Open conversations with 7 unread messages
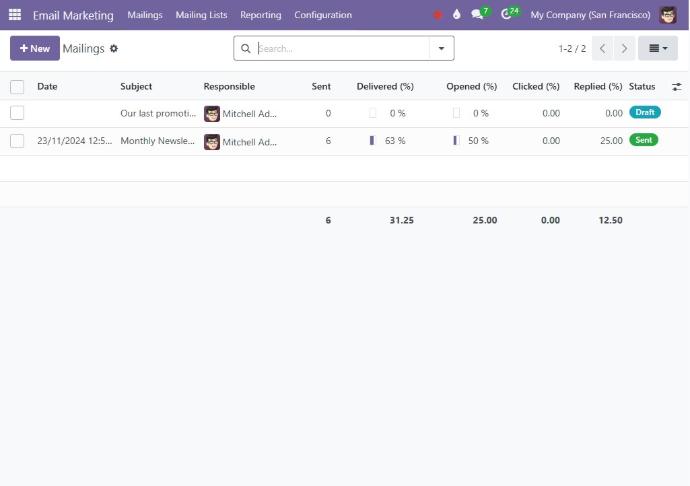 pyautogui.click(x=479, y=15)
